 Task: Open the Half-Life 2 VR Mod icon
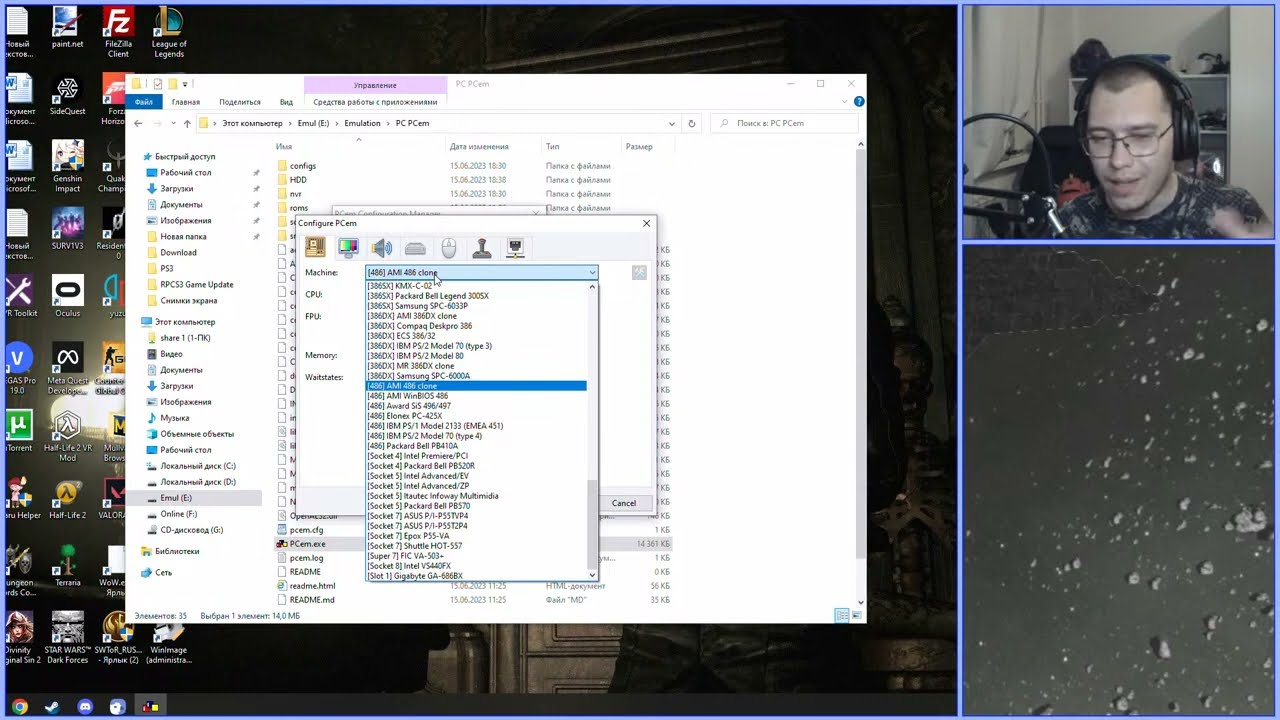(x=67, y=437)
